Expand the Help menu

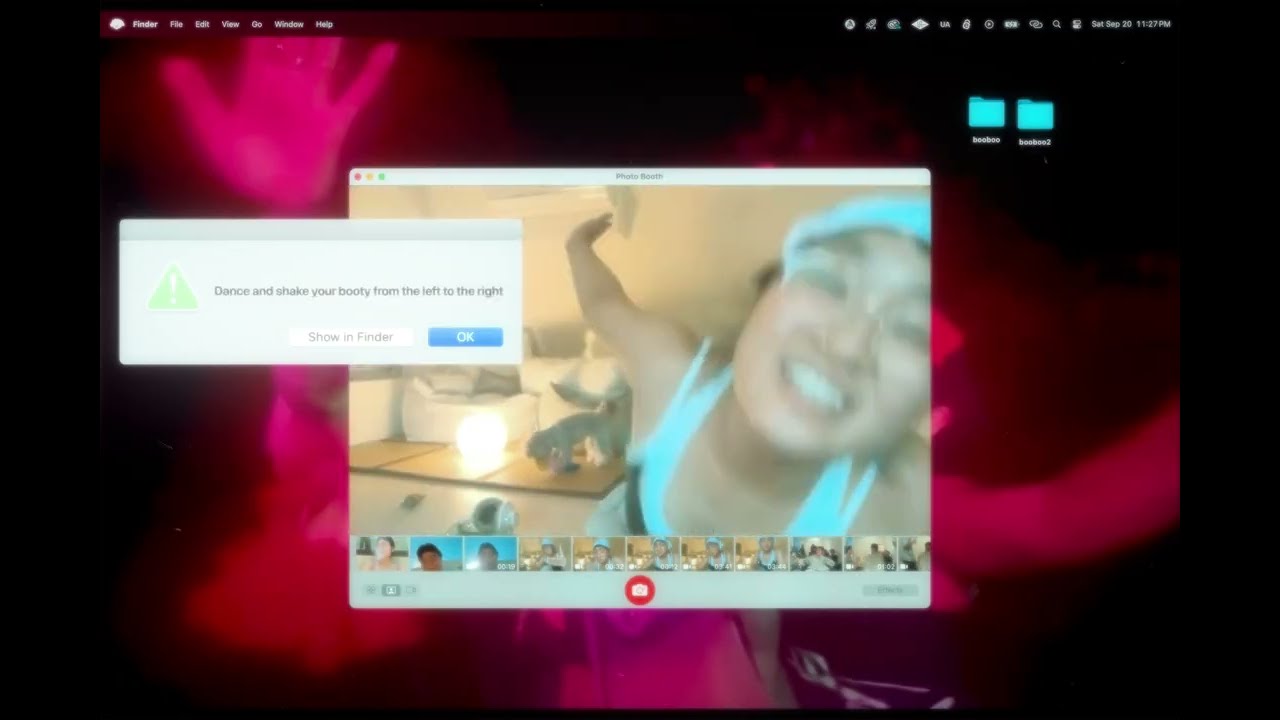point(324,24)
